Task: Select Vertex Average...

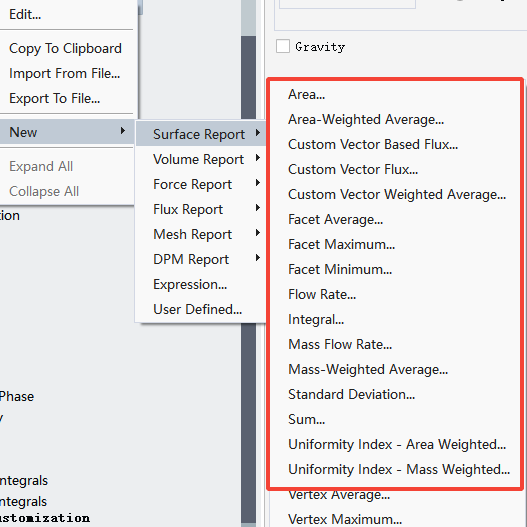Action: [339, 495]
